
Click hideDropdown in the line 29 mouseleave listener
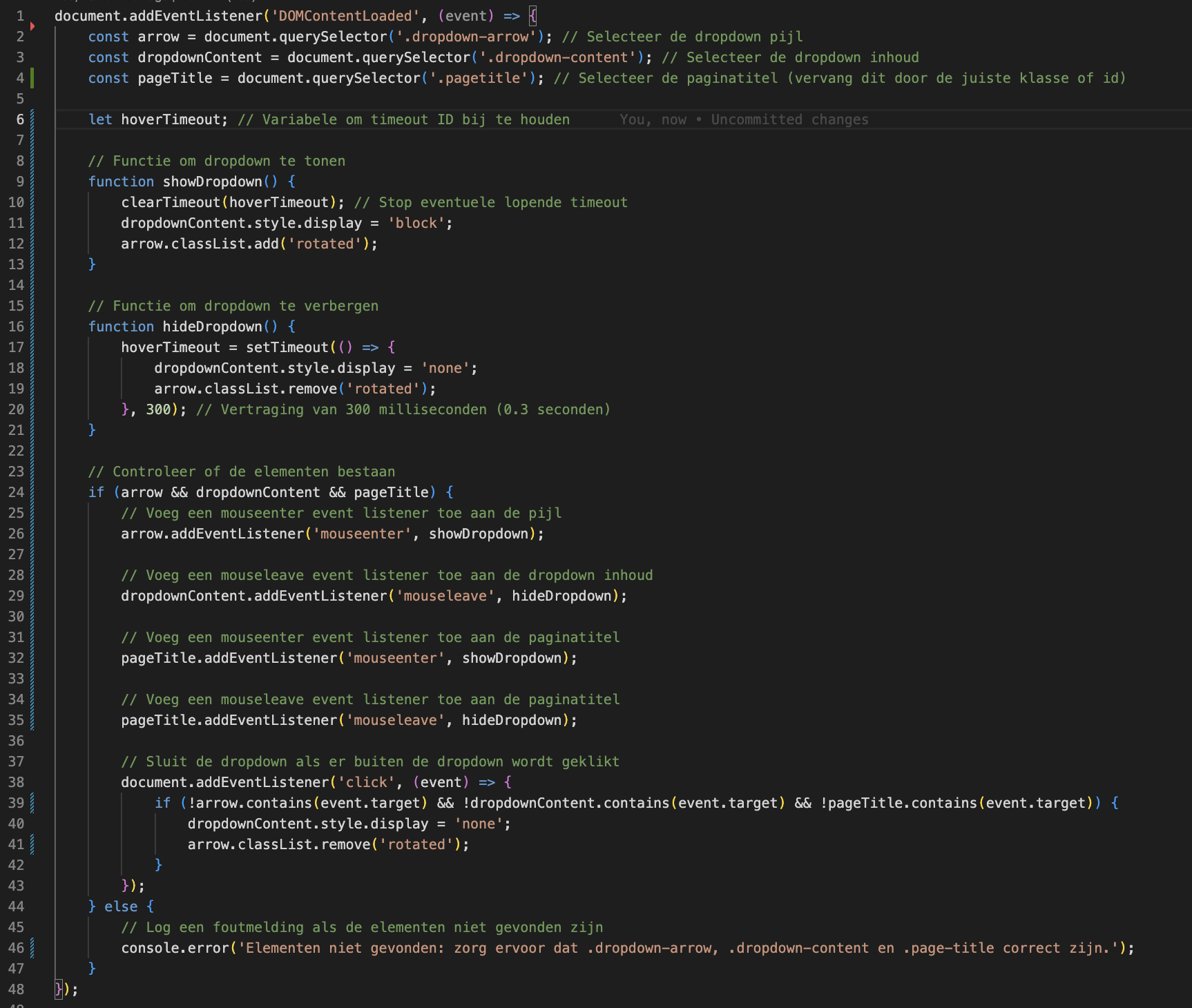coord(561,596)
